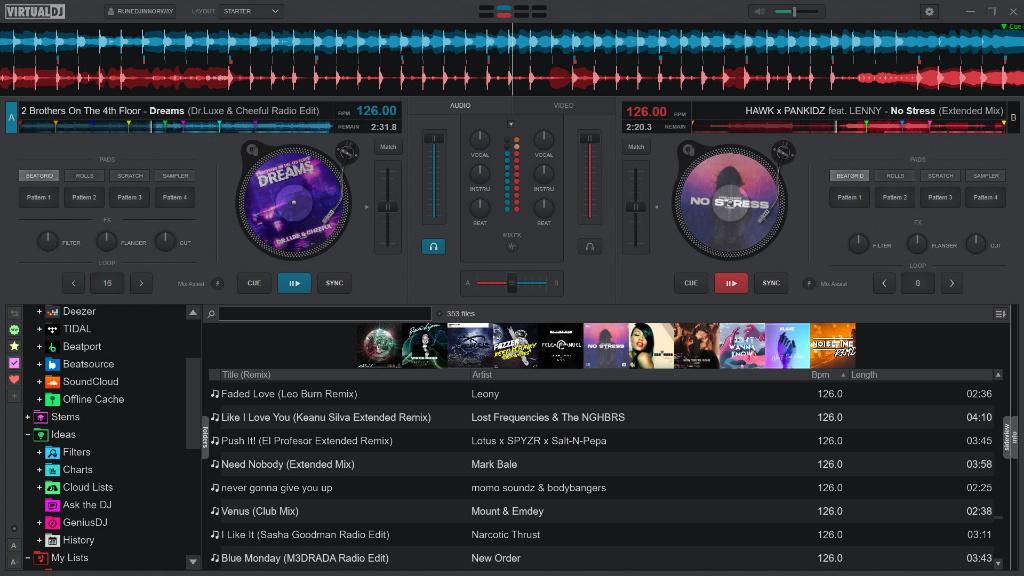The height and width of the screenshot is (576, 1024).
Task: Open the STARTER layout dropdown
Action: pos(249,12)
